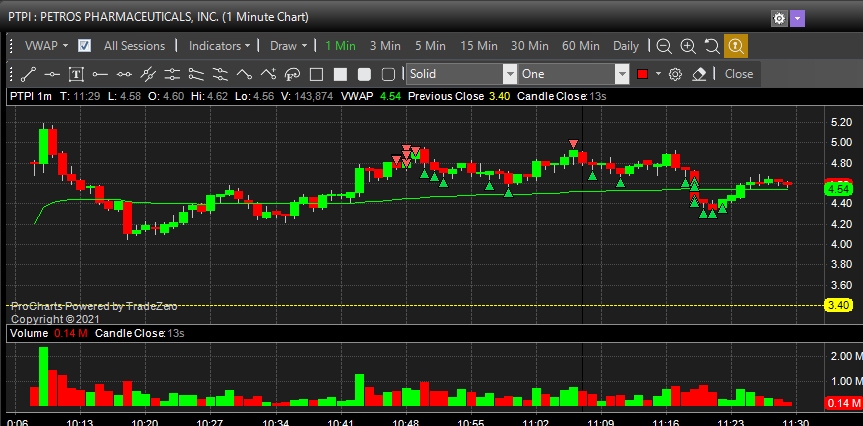This screenshot has height=426, width=863.
Task: Toggle the highlighted magnifier zoom mode
Action: coord(736,46)
